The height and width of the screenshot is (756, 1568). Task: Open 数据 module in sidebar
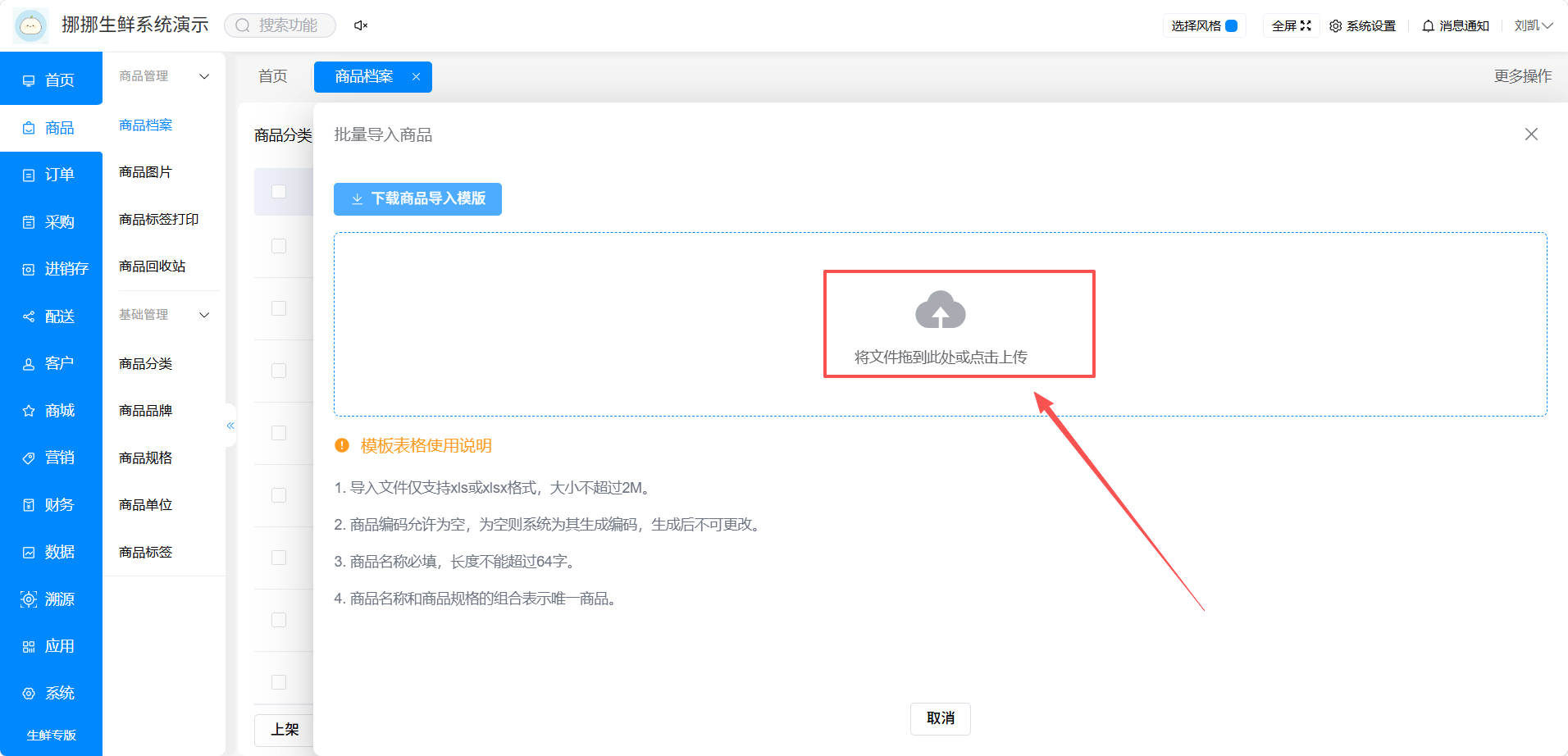point(51,552)
